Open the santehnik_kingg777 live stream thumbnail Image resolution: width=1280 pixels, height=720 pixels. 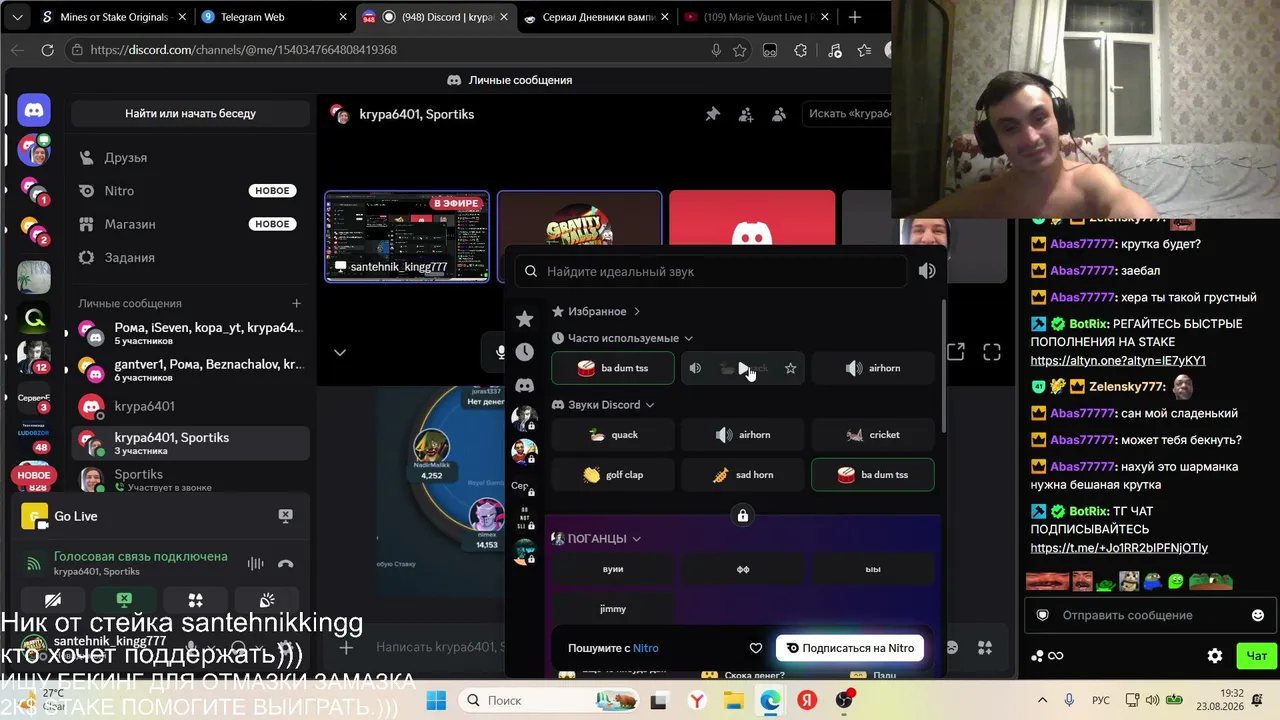coord(407,236)
